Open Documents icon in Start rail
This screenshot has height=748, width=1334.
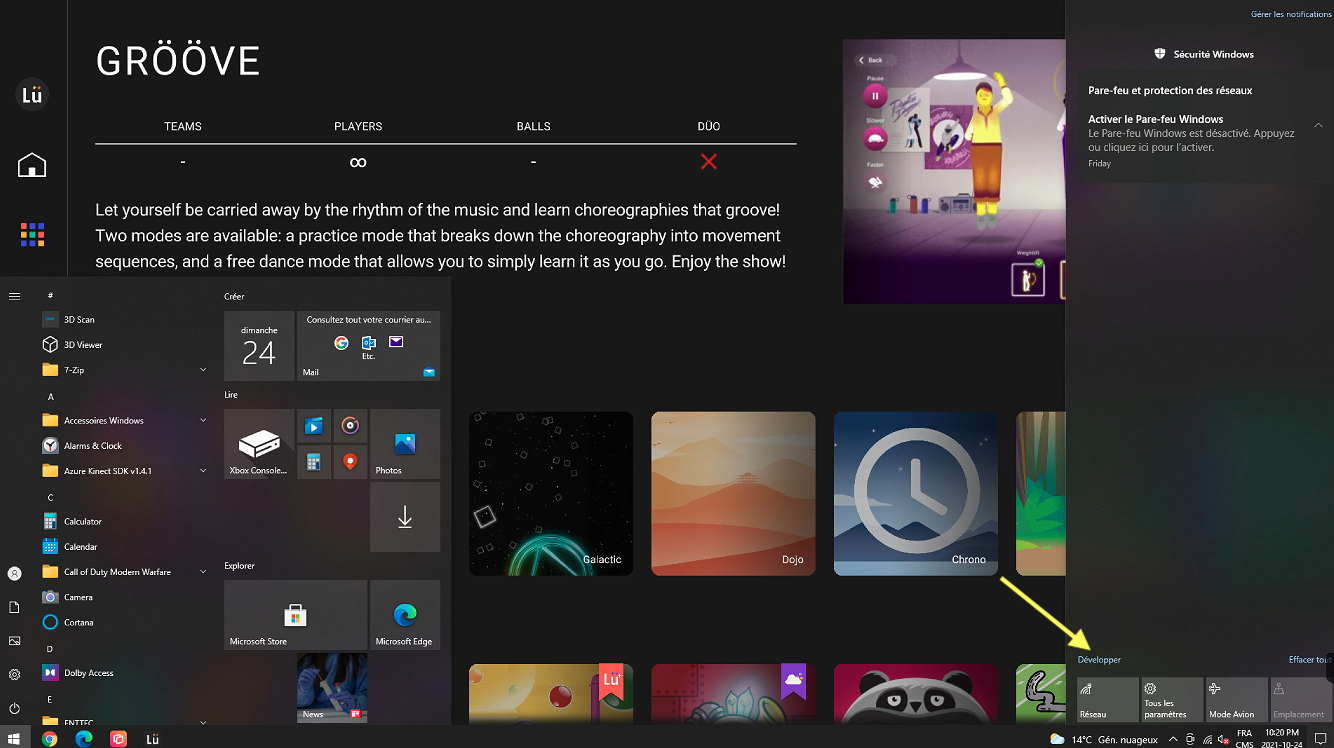point(14,607)
